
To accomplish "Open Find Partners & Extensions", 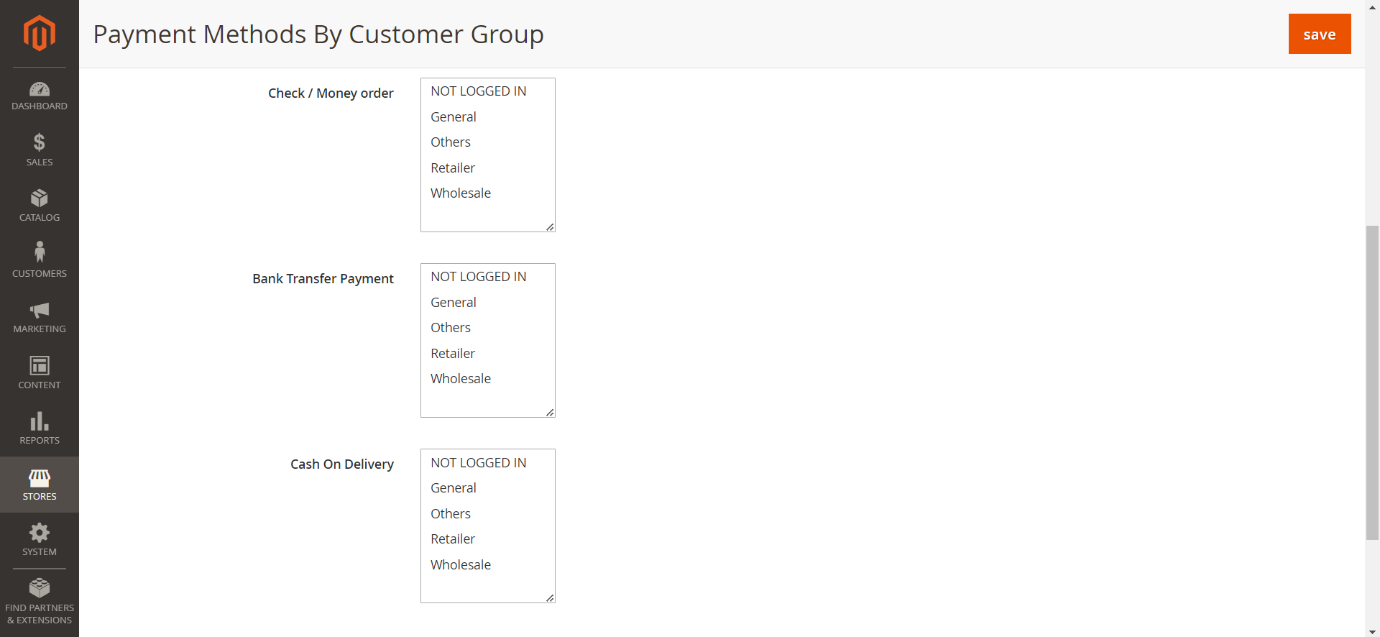I will (x=39, y=600).
